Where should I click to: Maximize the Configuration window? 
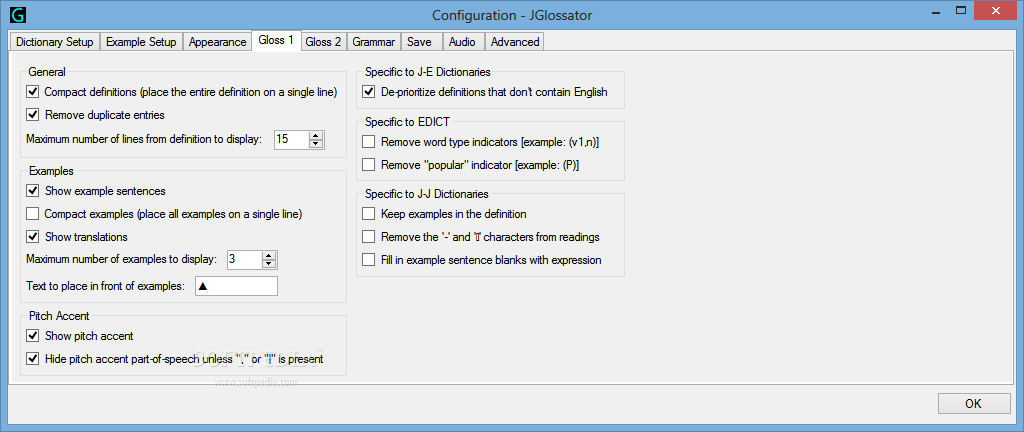click(x=961, y=10)
